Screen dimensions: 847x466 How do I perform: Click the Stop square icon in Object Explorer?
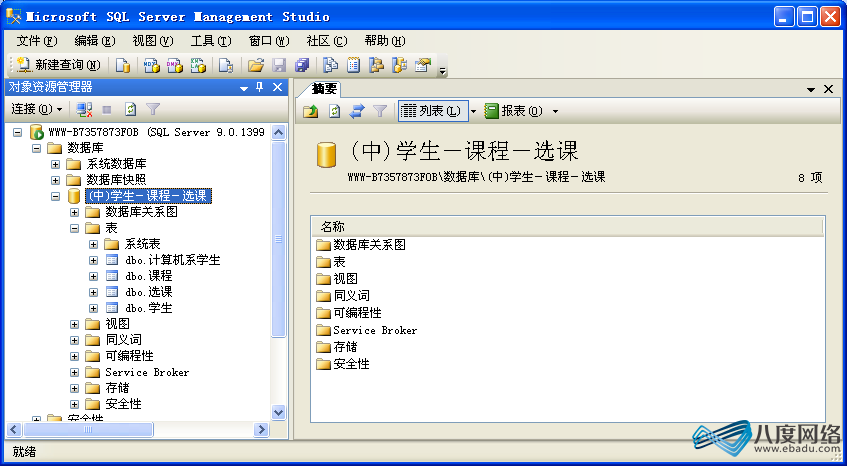pos(107,110)
